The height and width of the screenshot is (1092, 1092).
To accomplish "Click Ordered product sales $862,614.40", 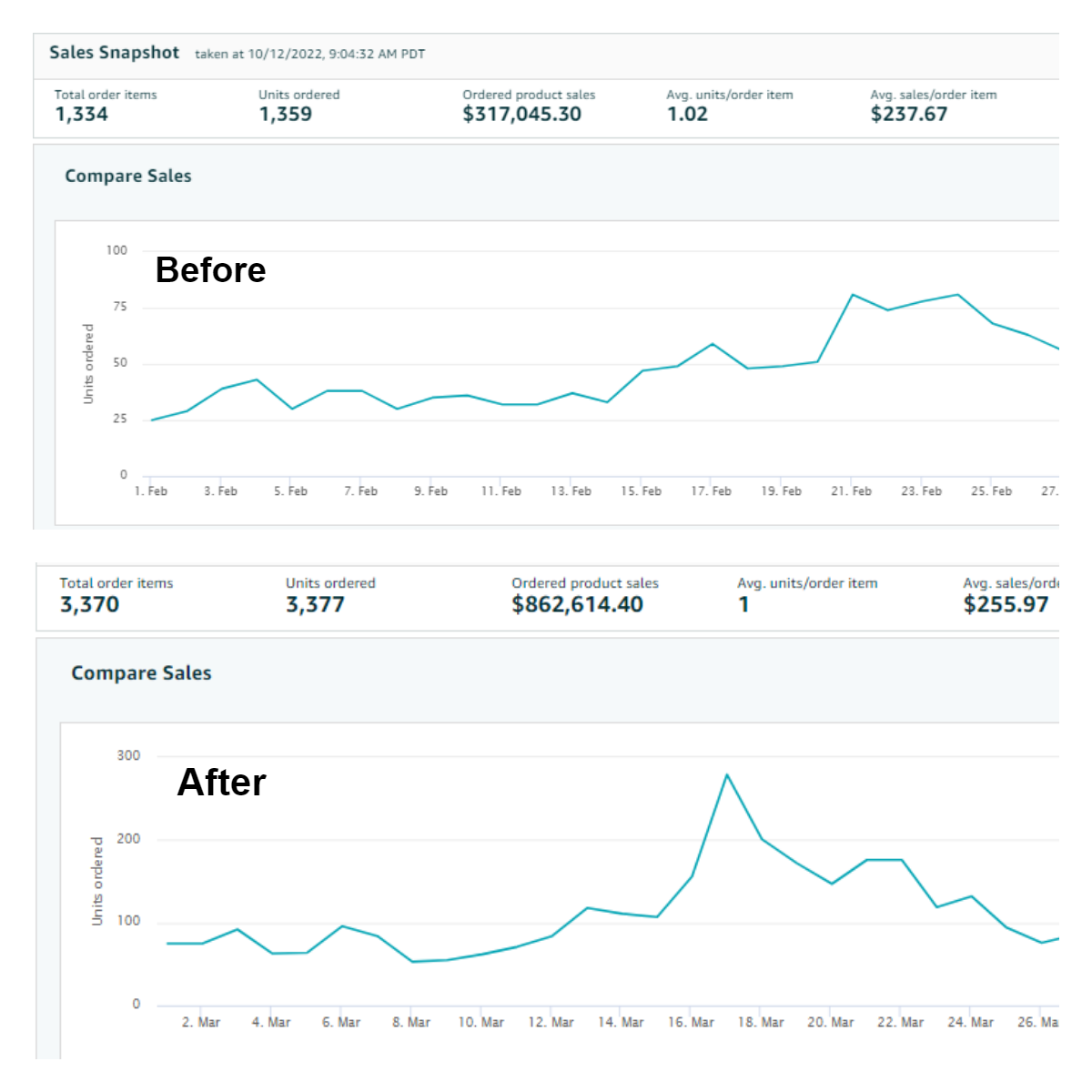I will [577, 605].
